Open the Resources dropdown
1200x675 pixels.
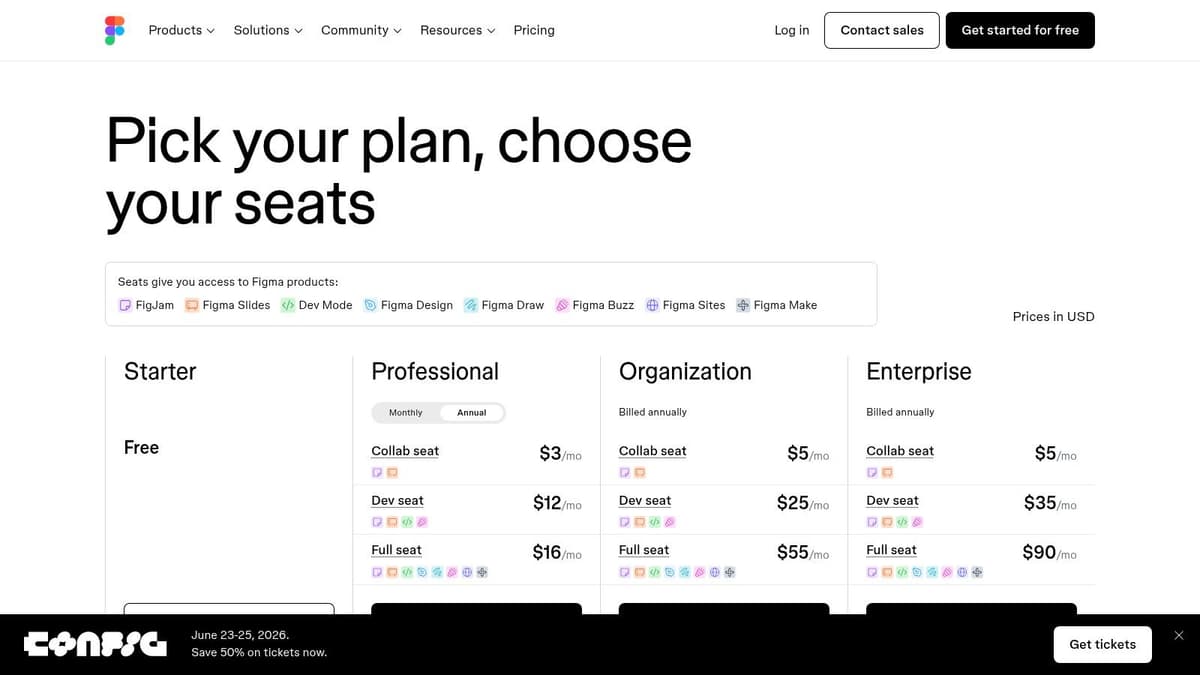point(456,30)
